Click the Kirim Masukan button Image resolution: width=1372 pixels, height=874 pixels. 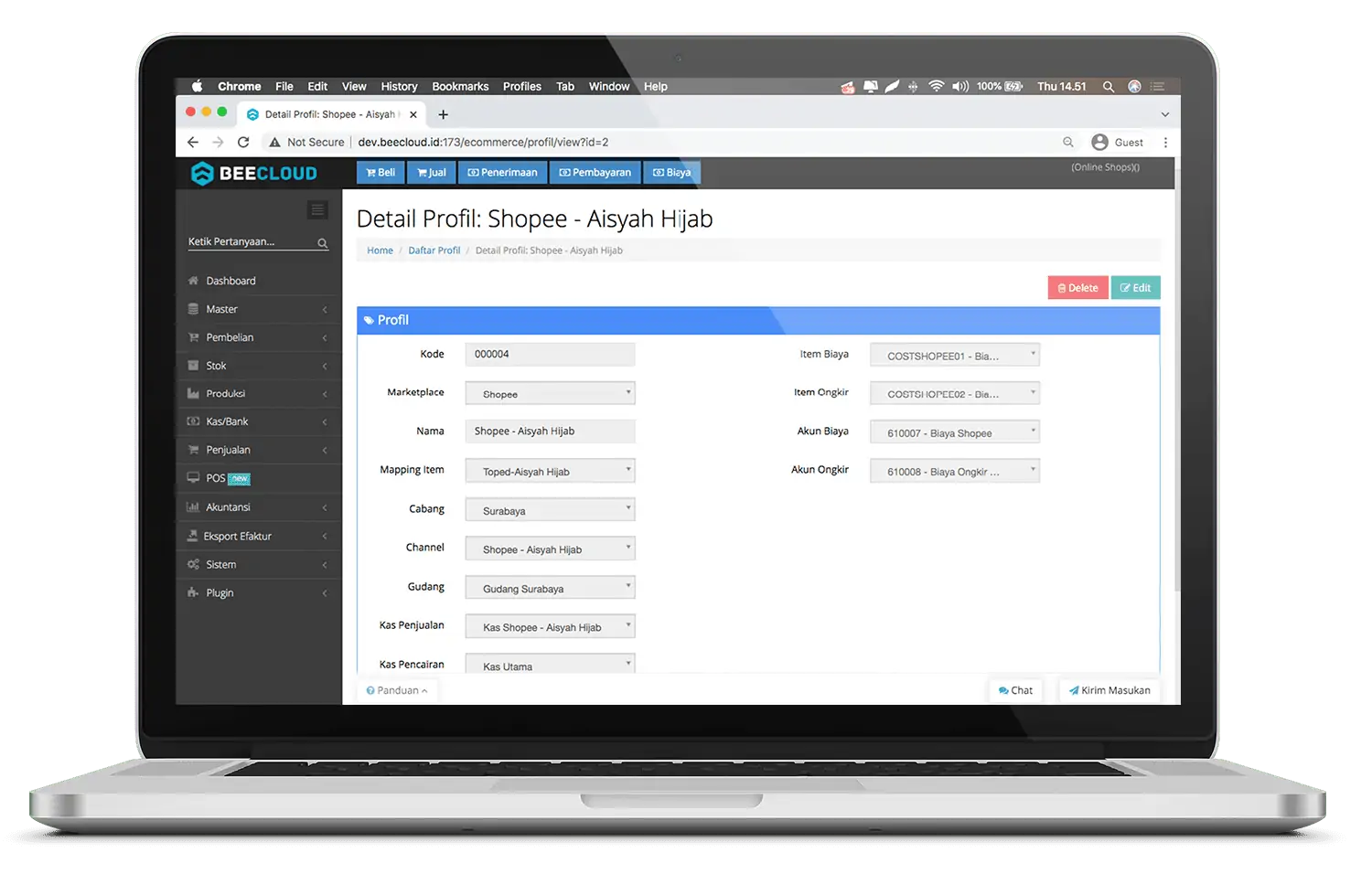[1109, 690]
